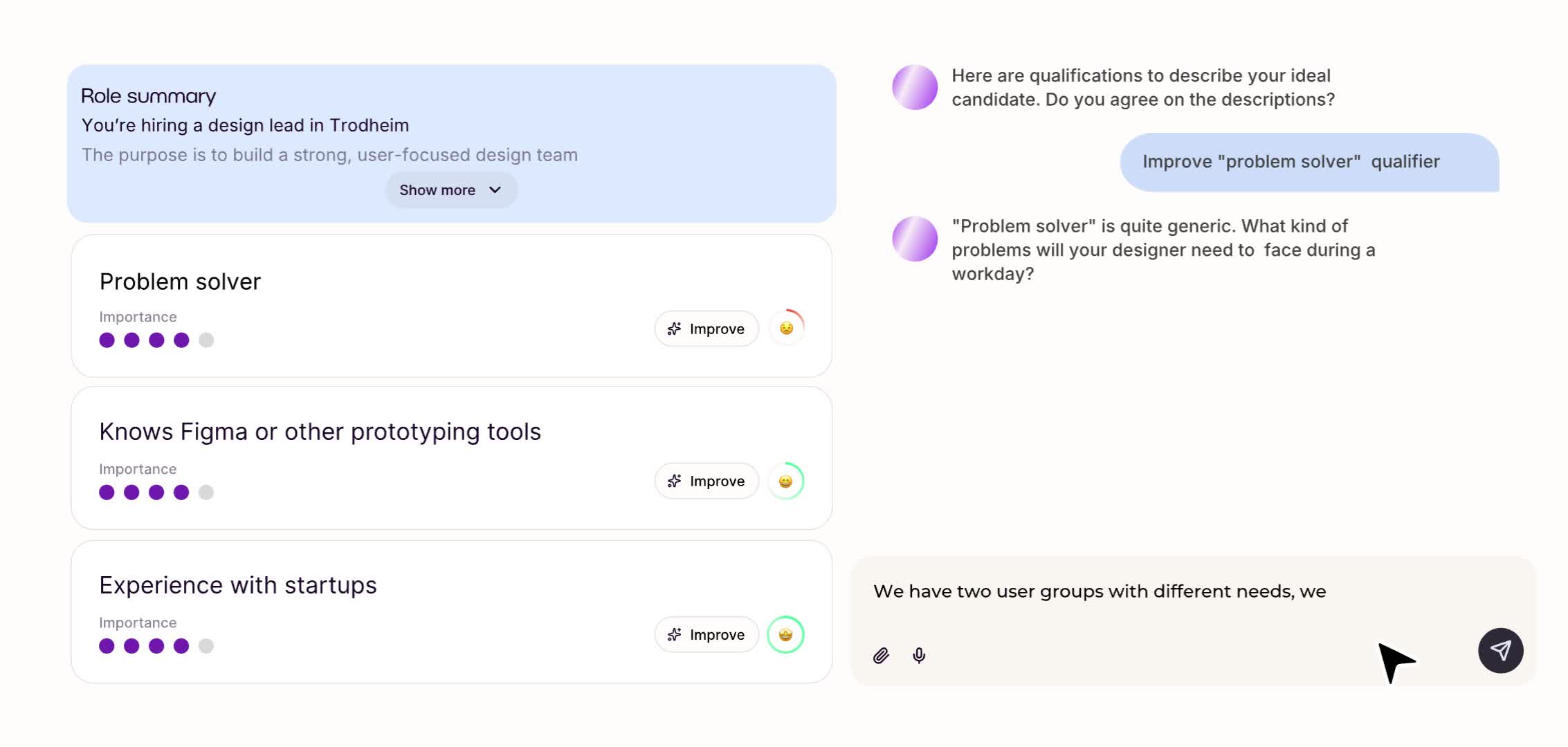This screenshot has width=1568, height=747.
Task: Click the microphone voice input icon
Action: (x=919, y=655)
